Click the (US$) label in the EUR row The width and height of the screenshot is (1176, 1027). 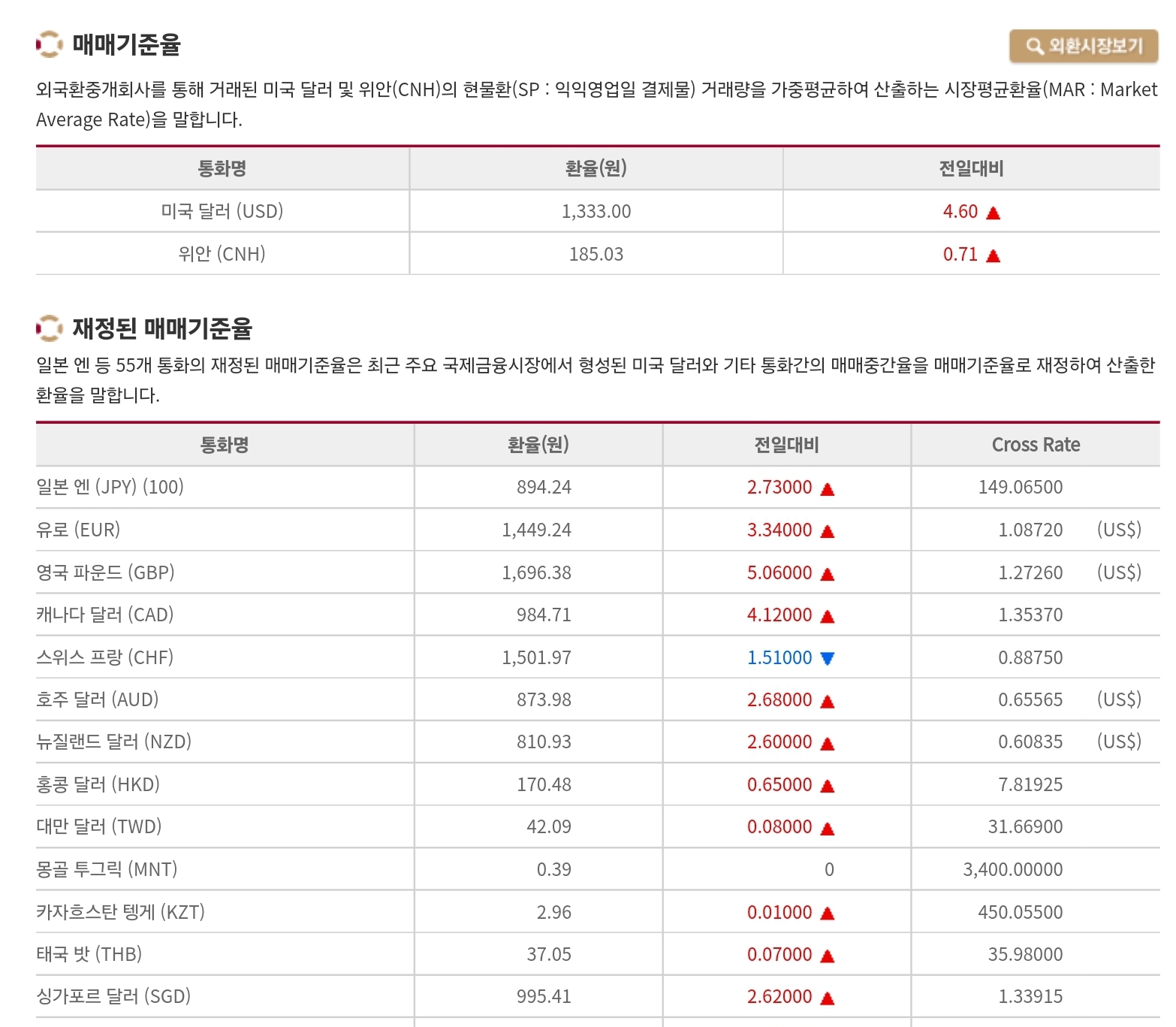1119,530
